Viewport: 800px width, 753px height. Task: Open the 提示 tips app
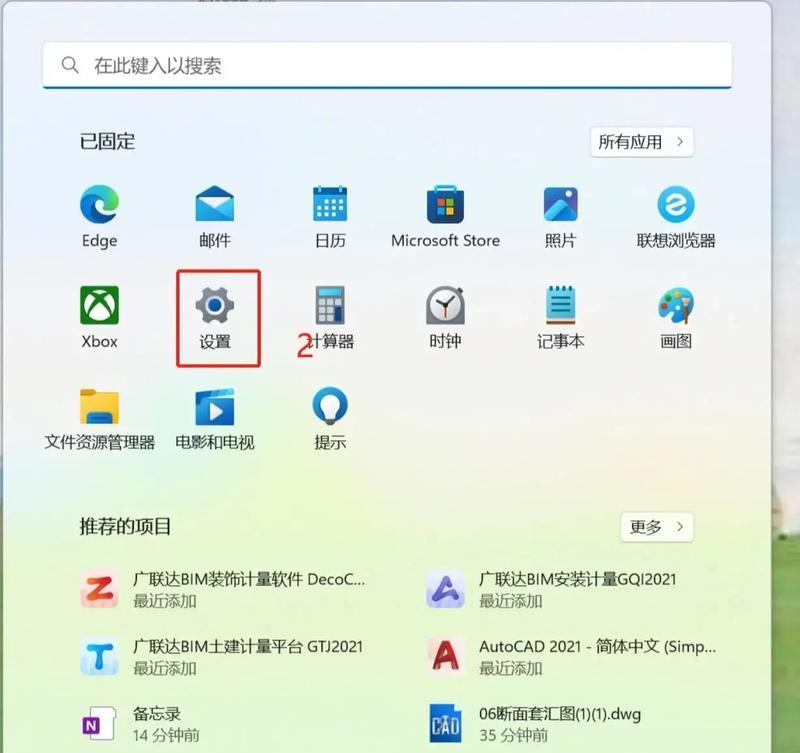point(330,418)
